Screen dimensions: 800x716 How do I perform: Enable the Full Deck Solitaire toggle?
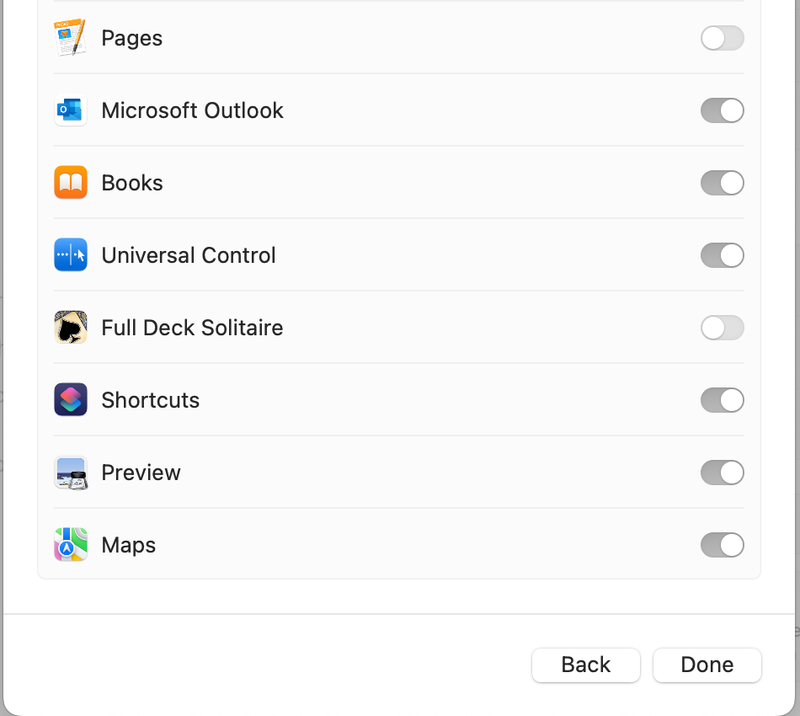point(722,328)
